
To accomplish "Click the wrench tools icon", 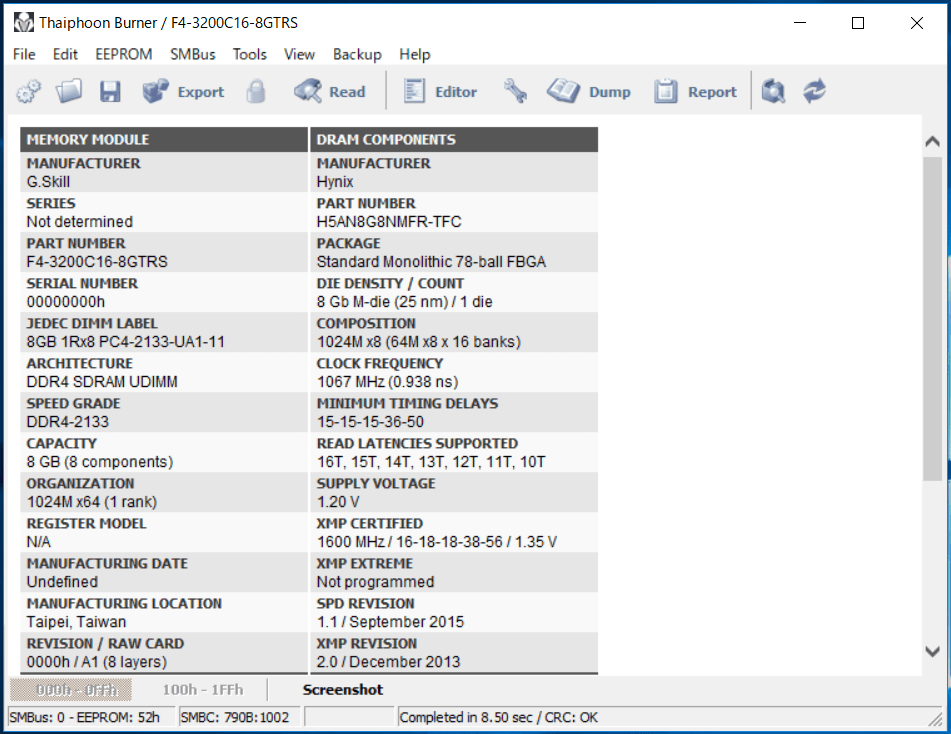I will coord(515,92).
